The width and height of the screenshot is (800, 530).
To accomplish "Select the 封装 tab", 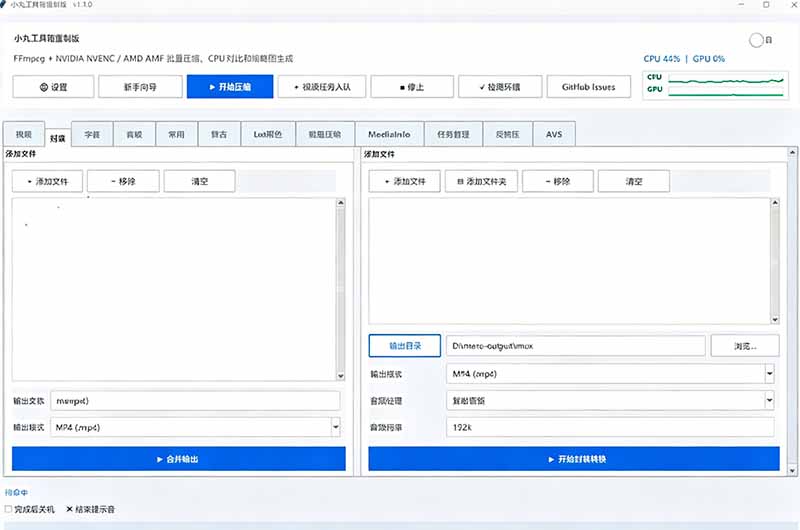I will pos(58,138).
